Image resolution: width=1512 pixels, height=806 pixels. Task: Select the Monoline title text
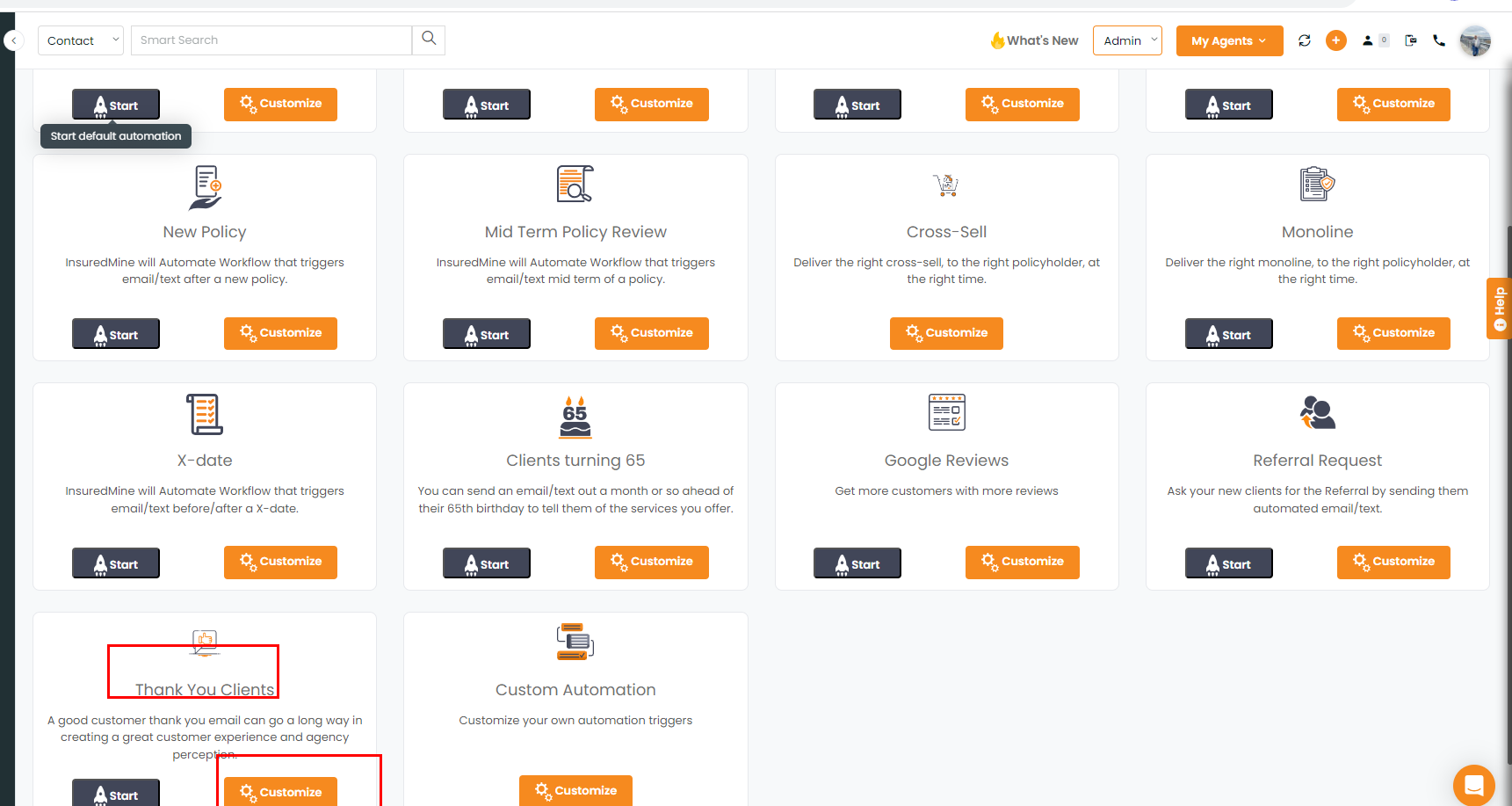pyautogui.click(x=1317, y=232)
